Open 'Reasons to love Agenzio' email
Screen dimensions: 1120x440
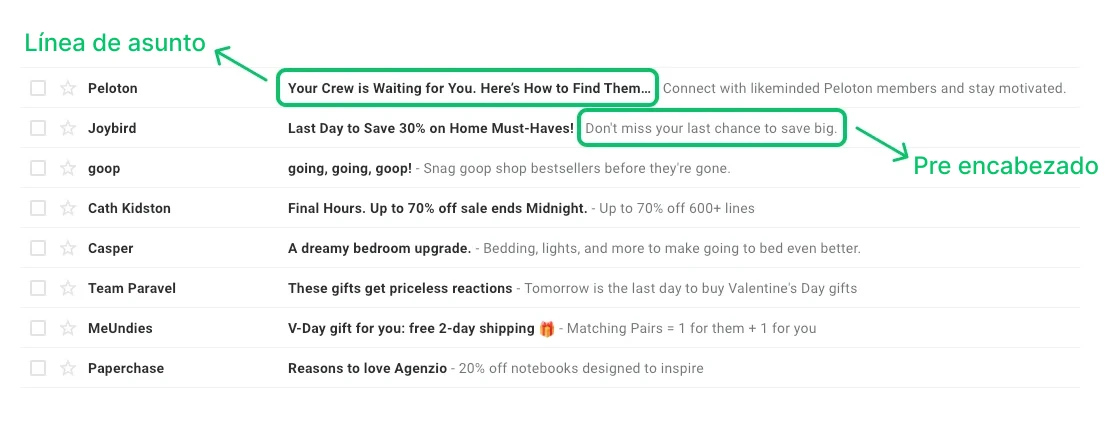[x=367, y=368]
